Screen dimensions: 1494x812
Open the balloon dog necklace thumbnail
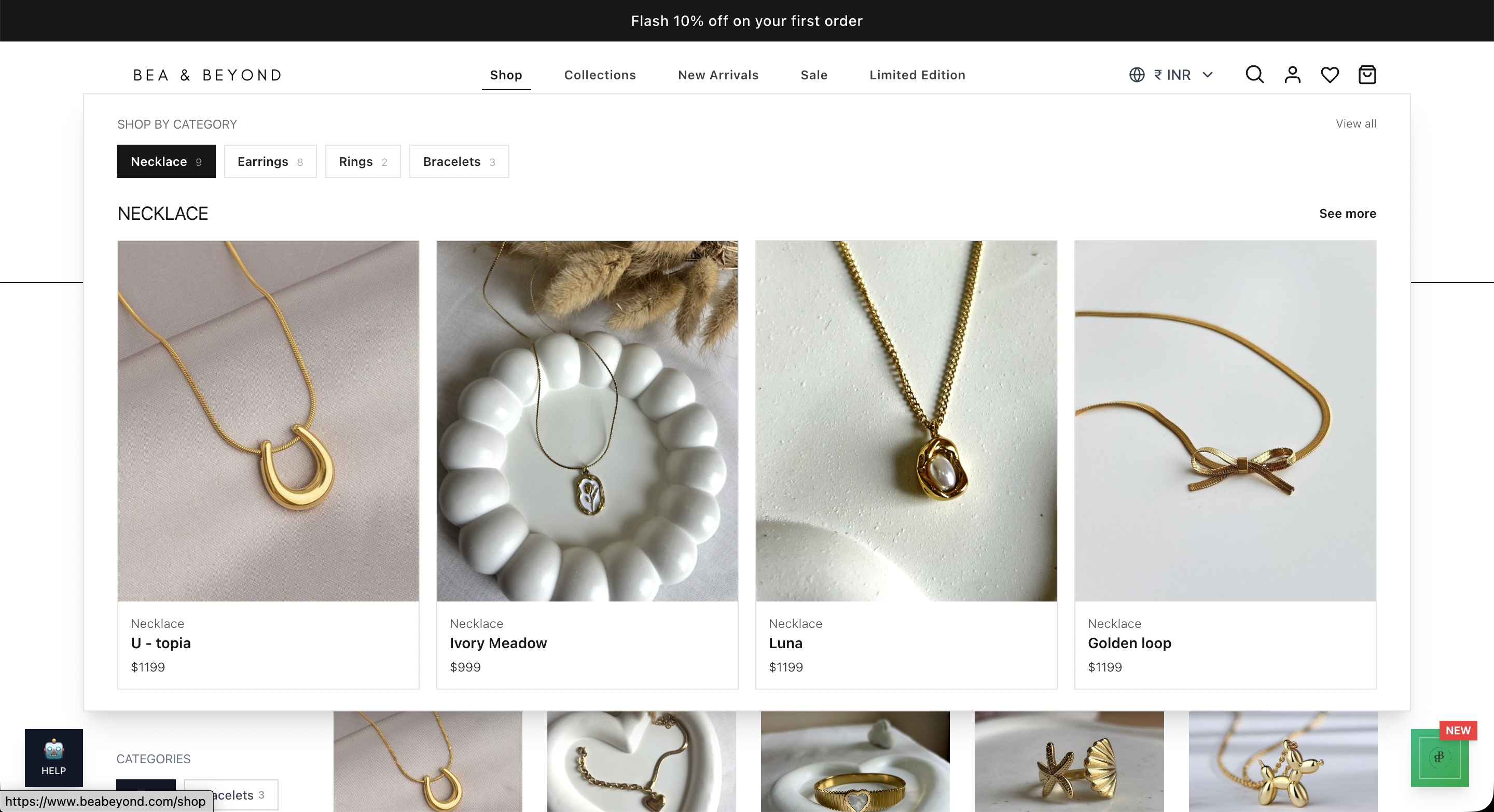click(1283, 762)
